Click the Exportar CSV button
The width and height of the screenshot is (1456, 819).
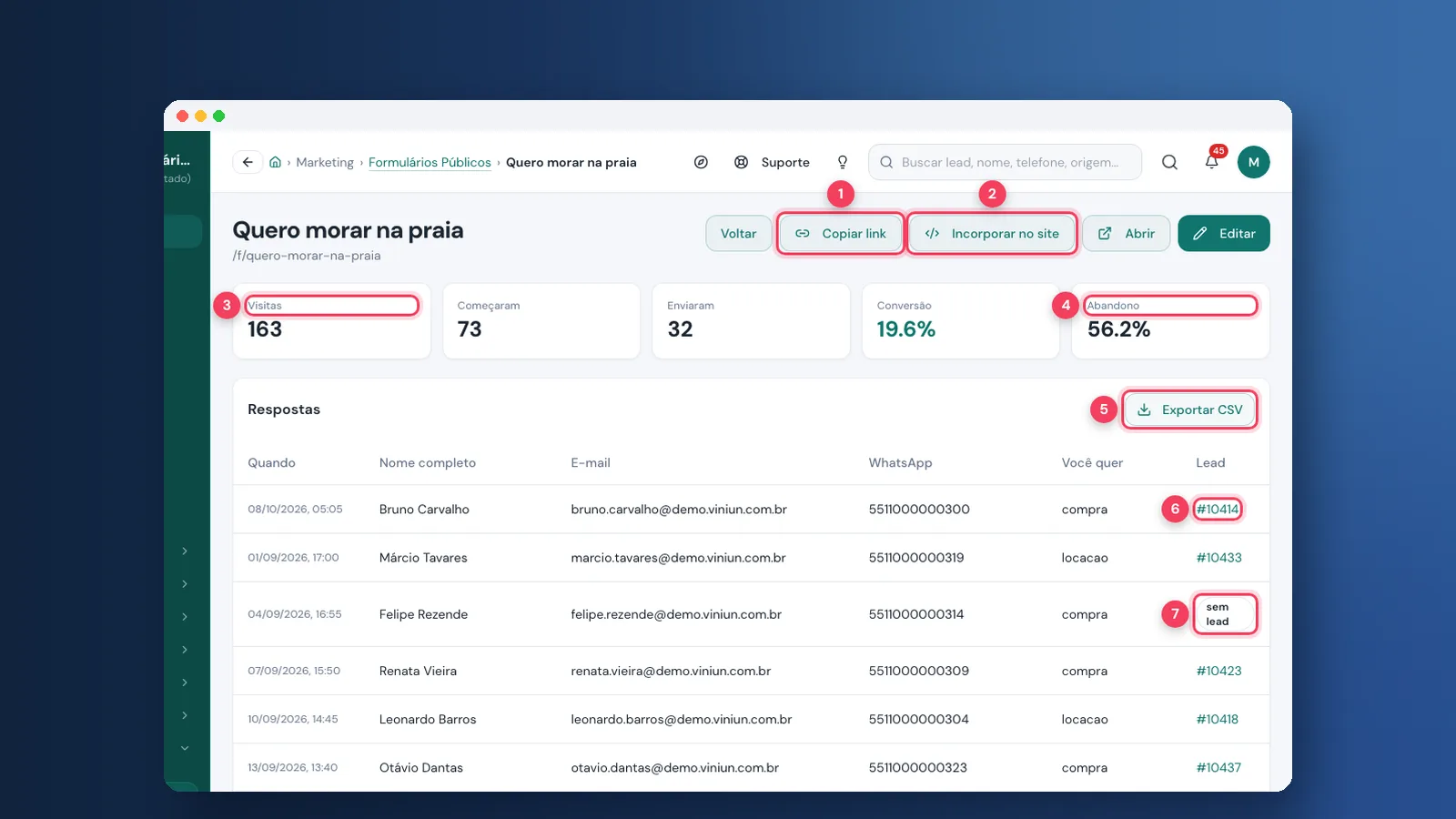coord(1190,409)
